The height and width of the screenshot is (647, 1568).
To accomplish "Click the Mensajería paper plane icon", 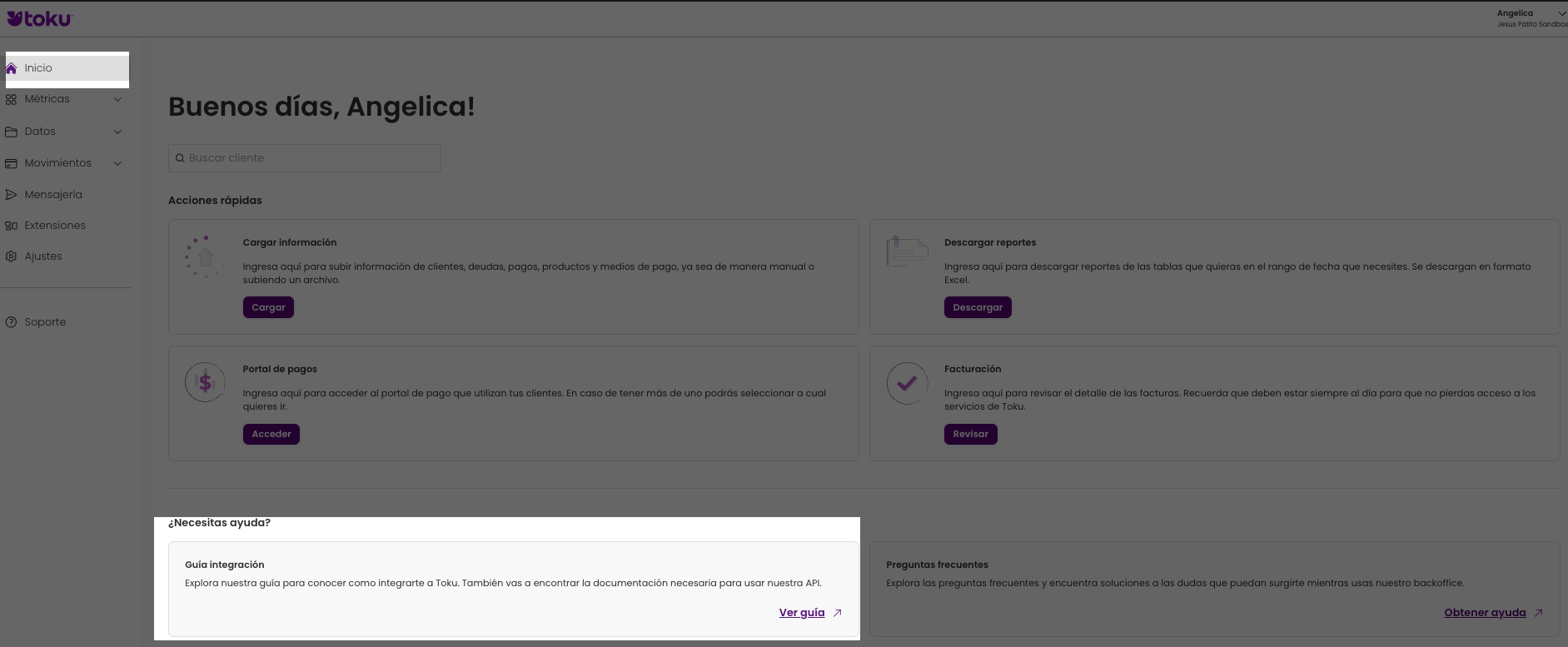I will 11,195.
